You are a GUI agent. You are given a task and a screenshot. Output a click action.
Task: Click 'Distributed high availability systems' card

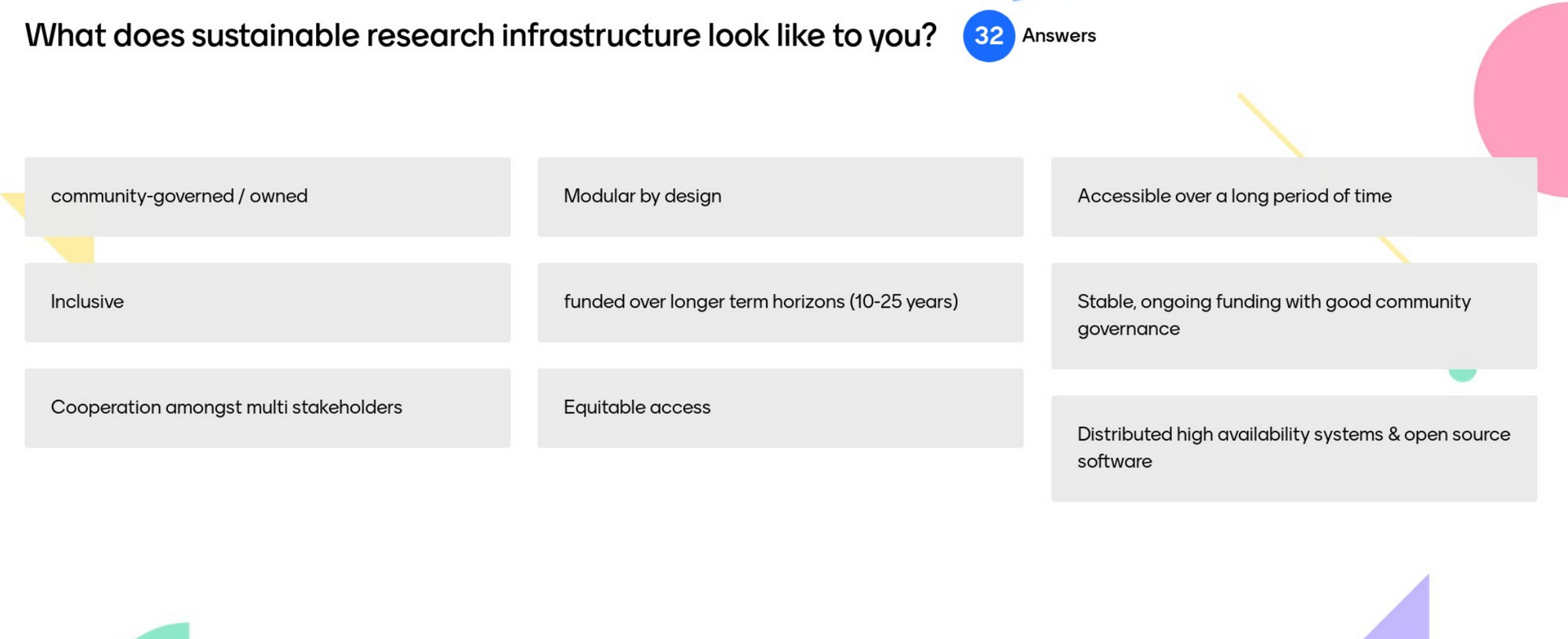click(1294, 448)
